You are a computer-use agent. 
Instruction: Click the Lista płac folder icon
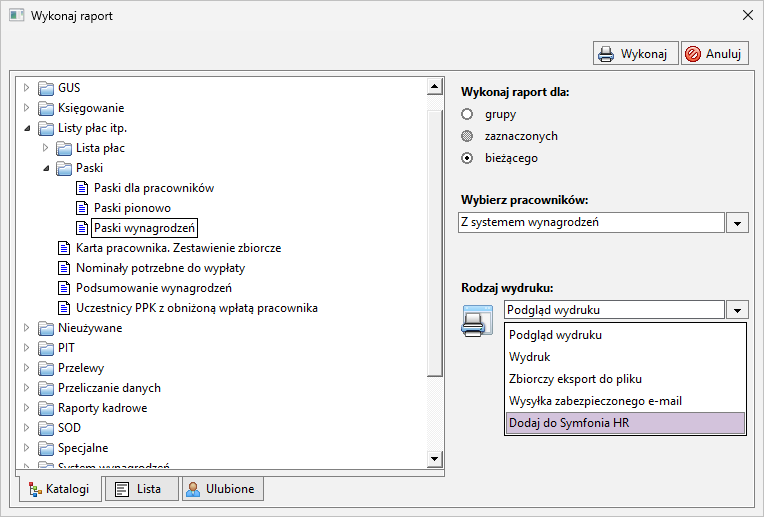(64, 148)
